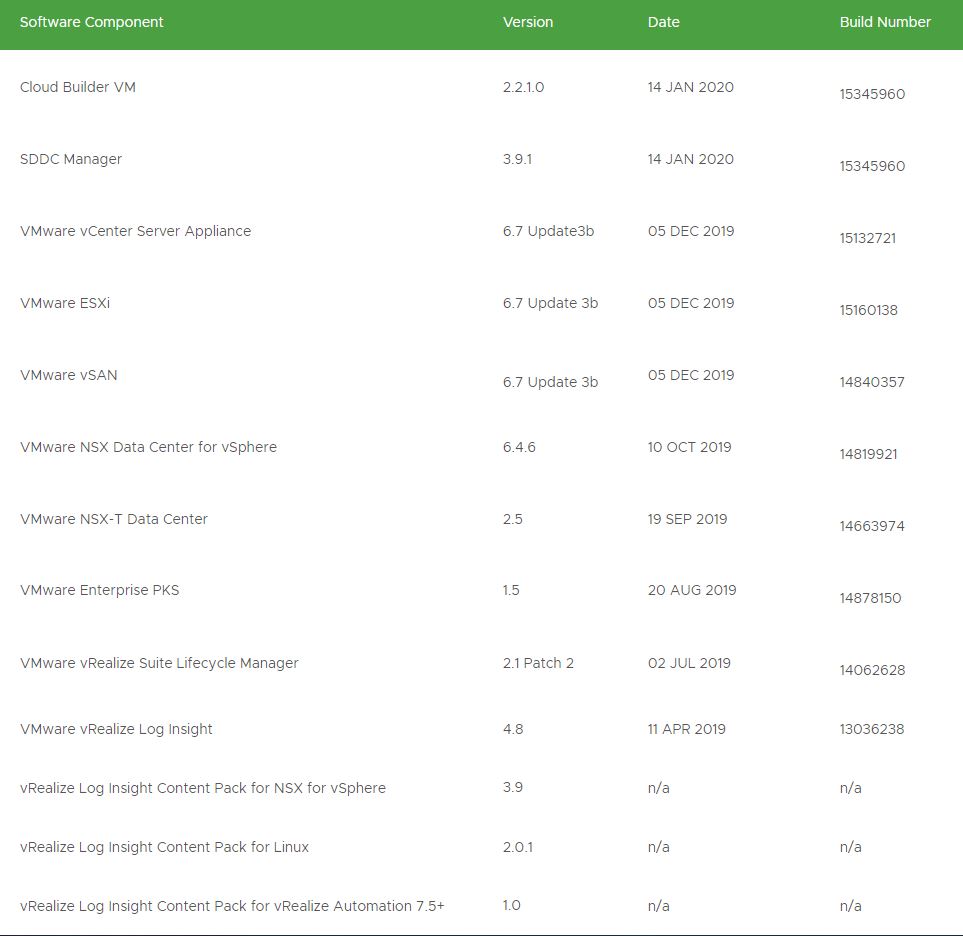
Task: Select the SDDC Manager component name
Action: 71,159
